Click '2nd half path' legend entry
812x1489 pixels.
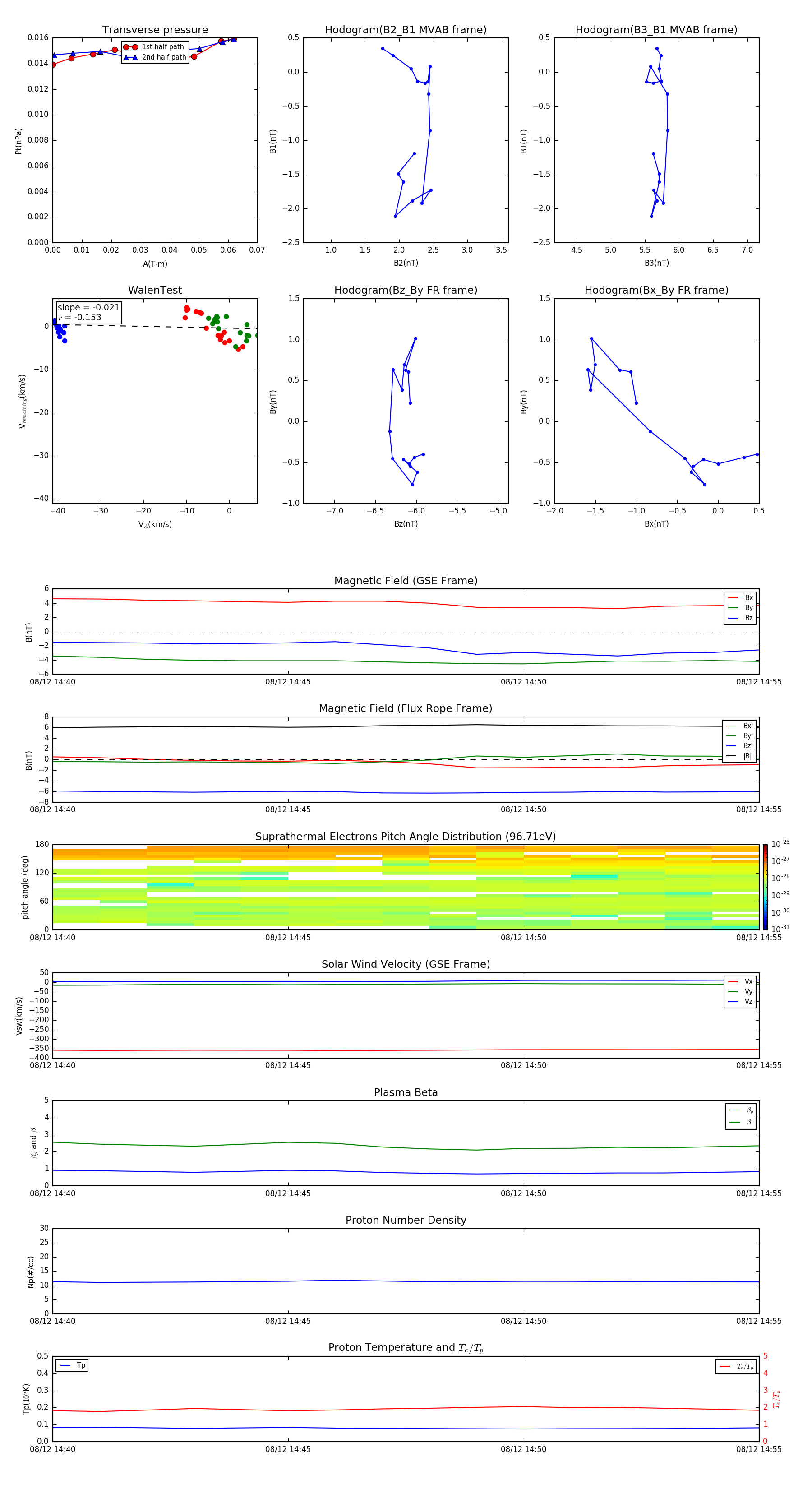tap(155, 57)
